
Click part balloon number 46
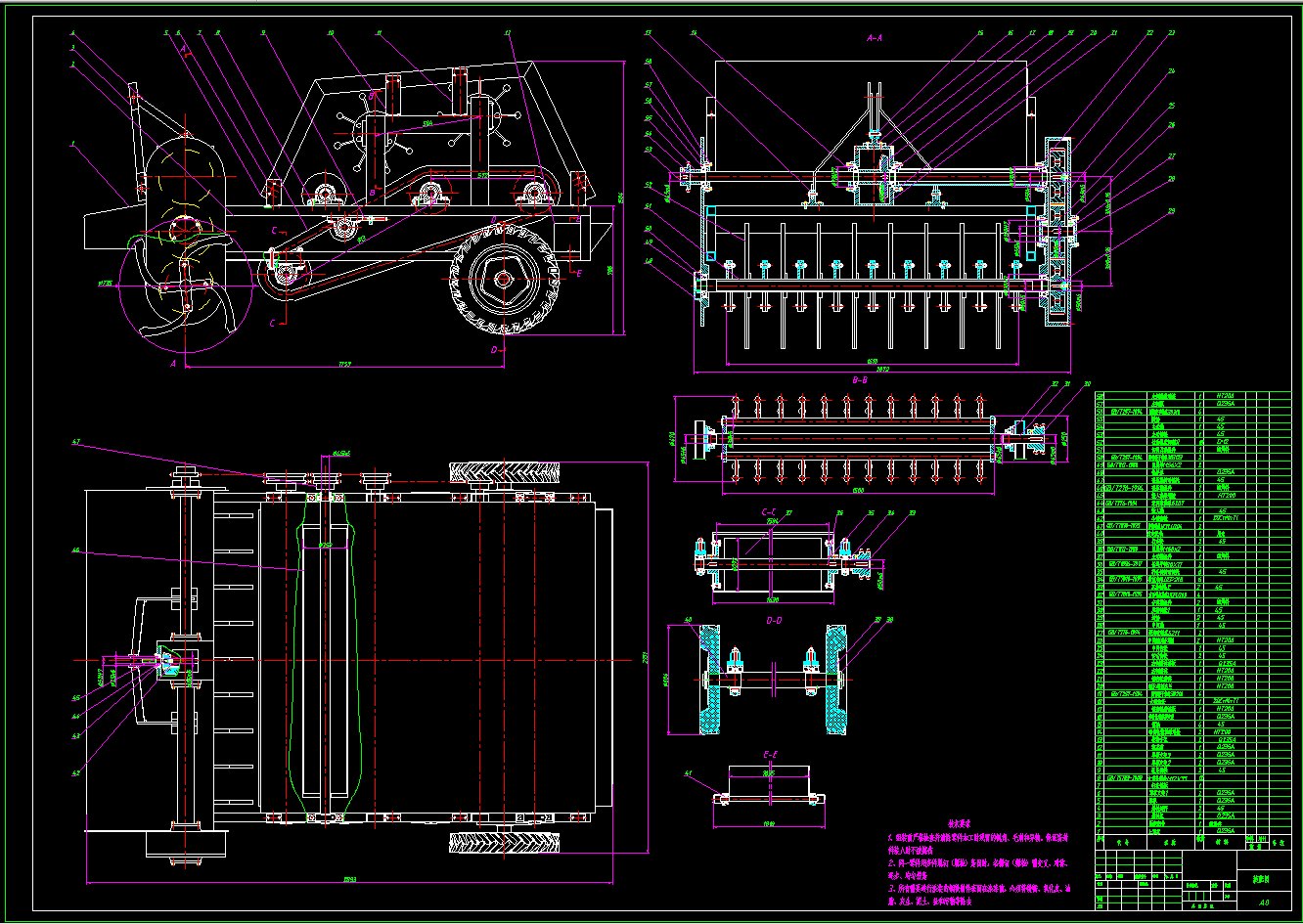click(76, 551)
